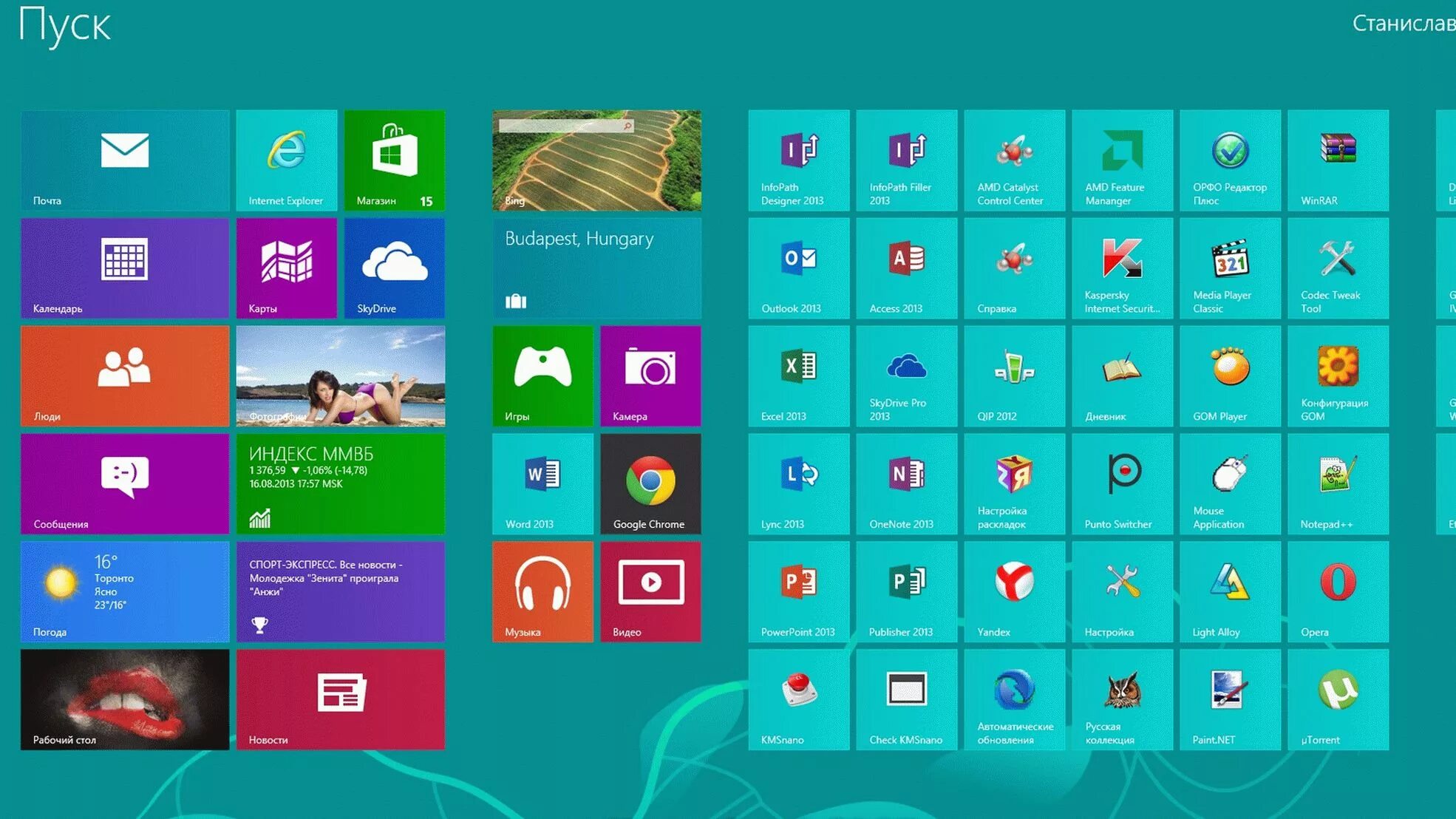The height and width of the screenshot is (819, 1456).
Task: Launch Yandex browser
Action: [1015, 592]
